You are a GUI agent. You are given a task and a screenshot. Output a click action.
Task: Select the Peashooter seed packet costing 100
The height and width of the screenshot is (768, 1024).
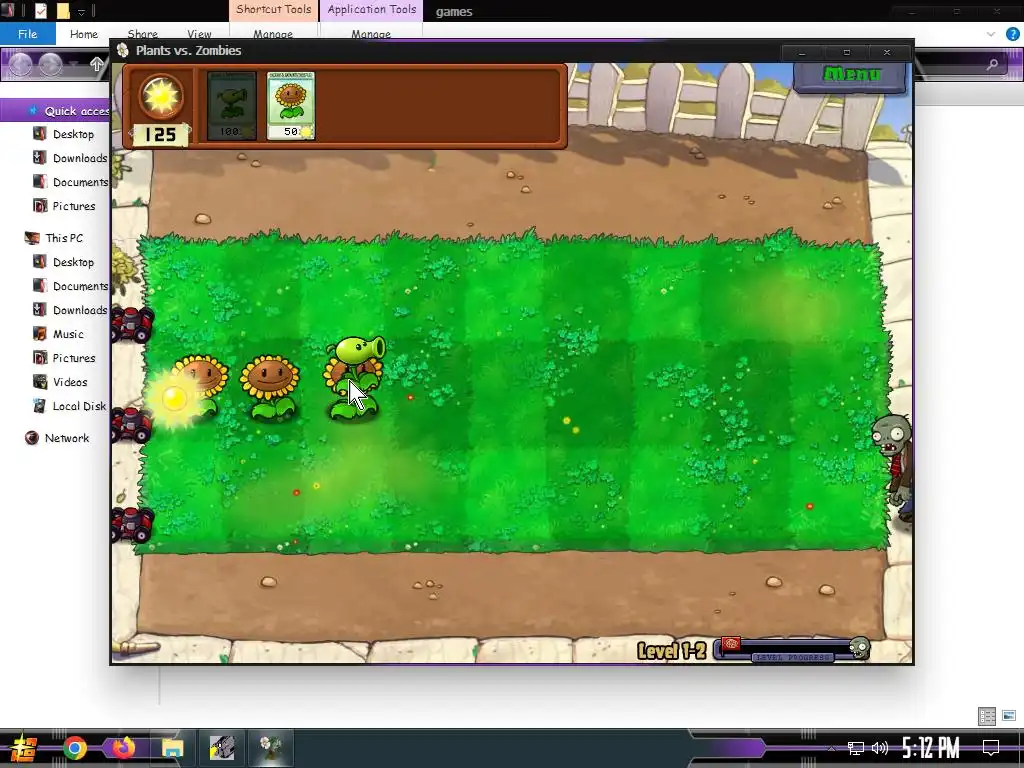[231, 106]
